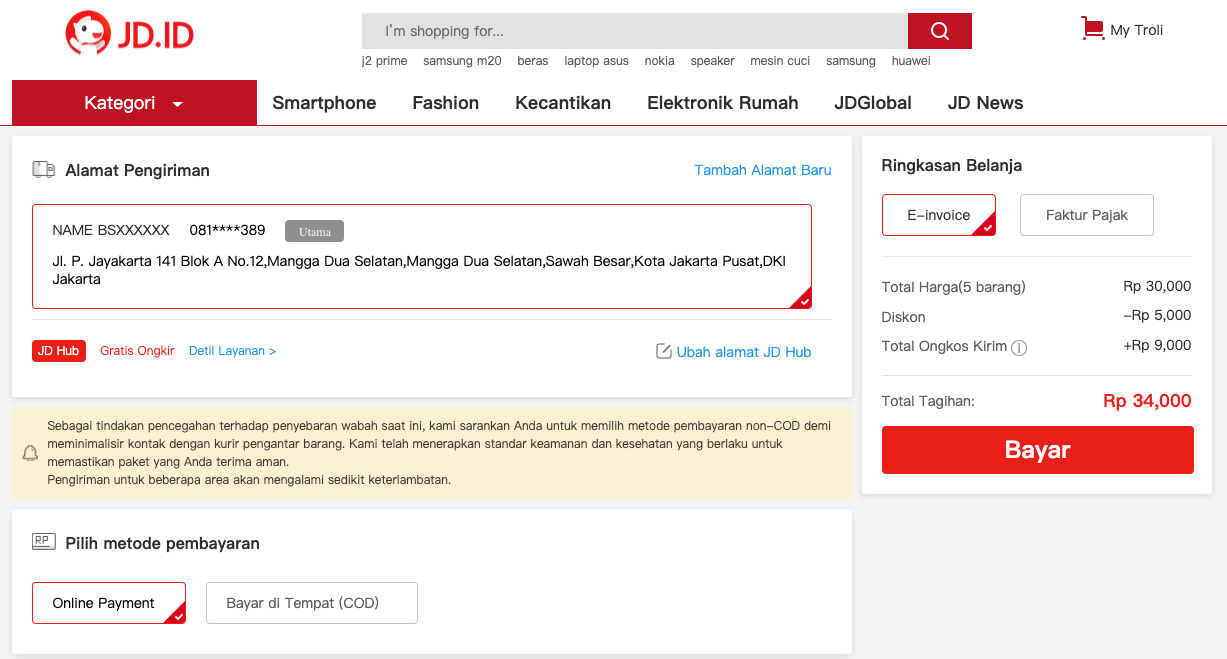The image size is (1227, 659).
Task: Choose Bayar di Tempat (COD) option
Action: click(x=311, y=603)
